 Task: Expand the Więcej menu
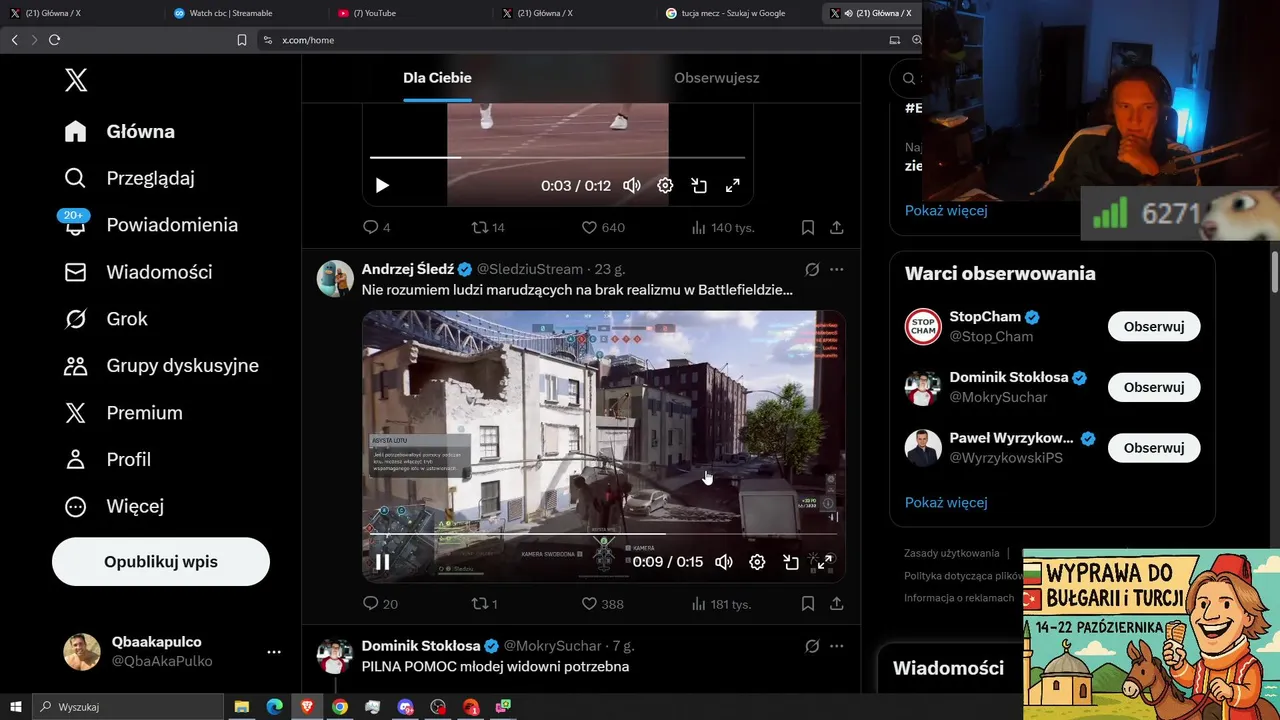coord(113,507)
